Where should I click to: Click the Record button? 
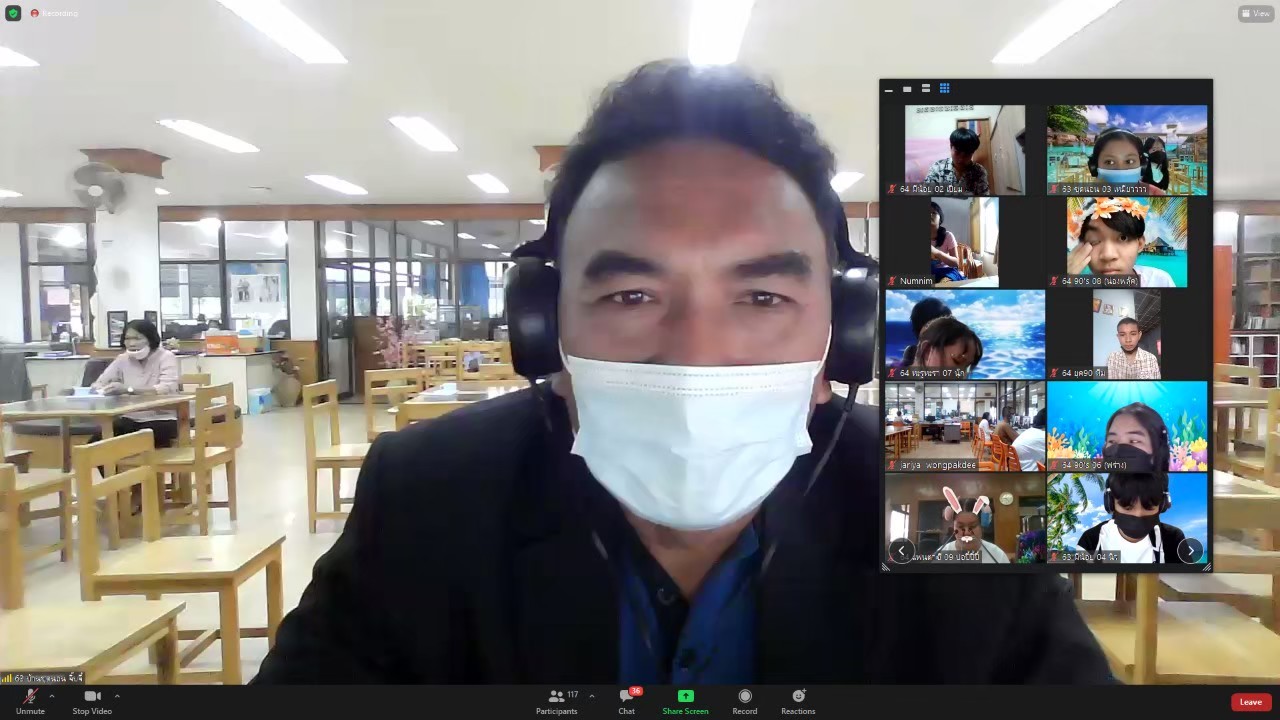[x=745, y=697]
